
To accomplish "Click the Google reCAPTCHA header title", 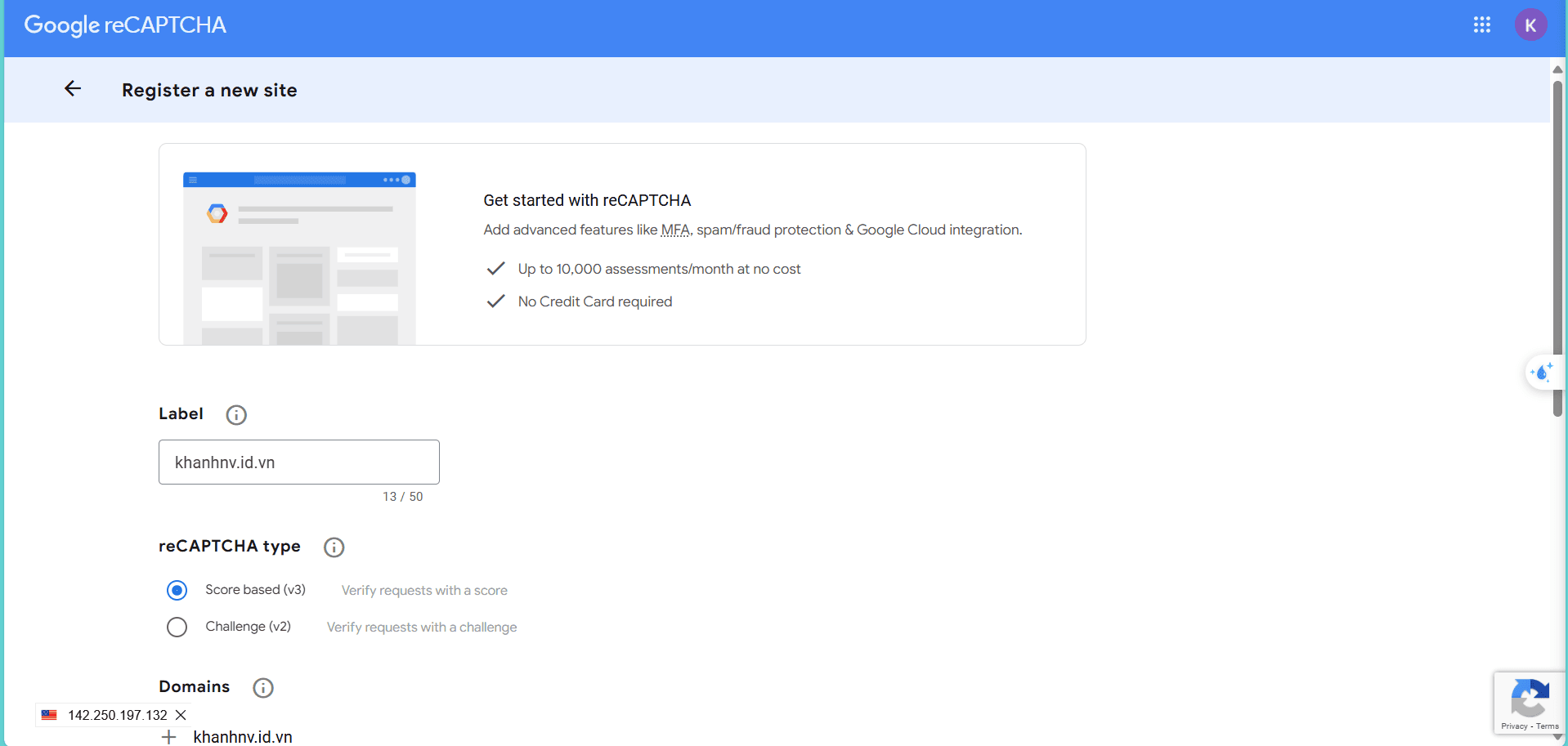I will [124, 25].
